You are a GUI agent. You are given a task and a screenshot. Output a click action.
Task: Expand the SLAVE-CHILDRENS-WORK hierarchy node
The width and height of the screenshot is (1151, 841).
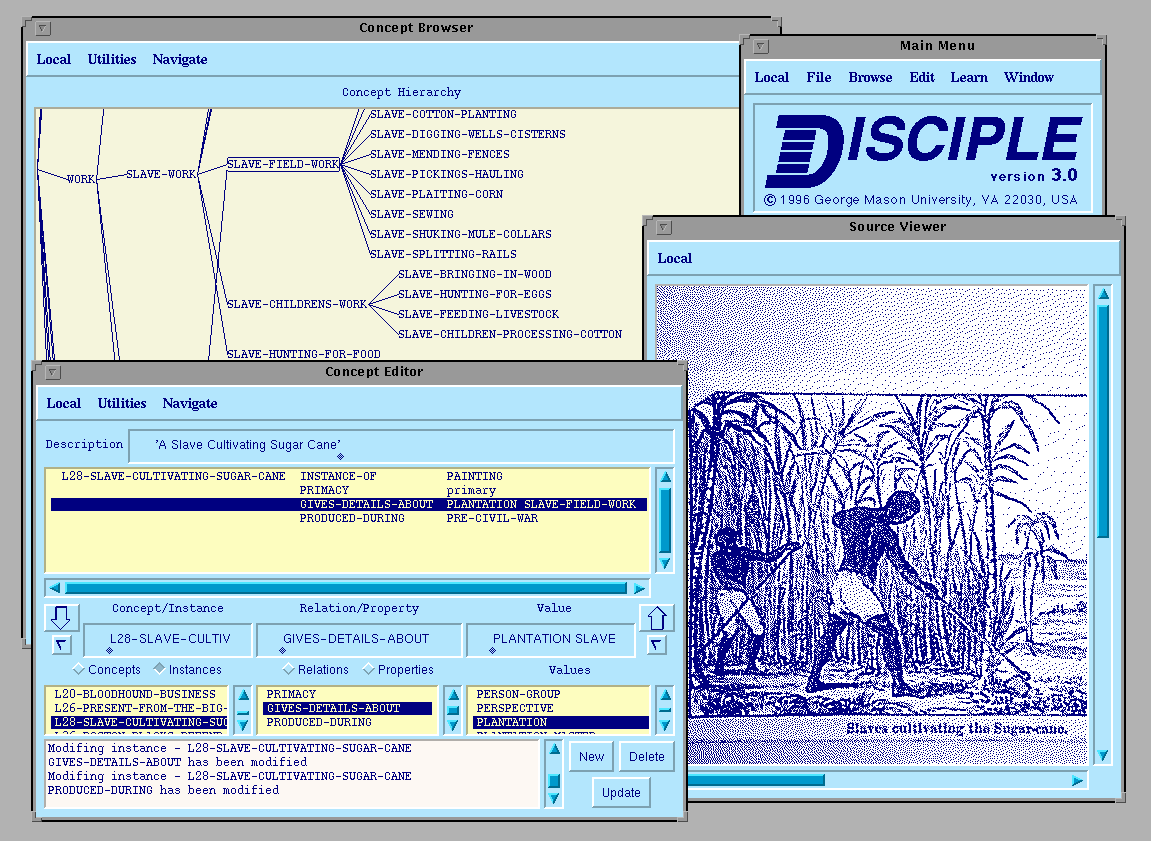[297, 304]
